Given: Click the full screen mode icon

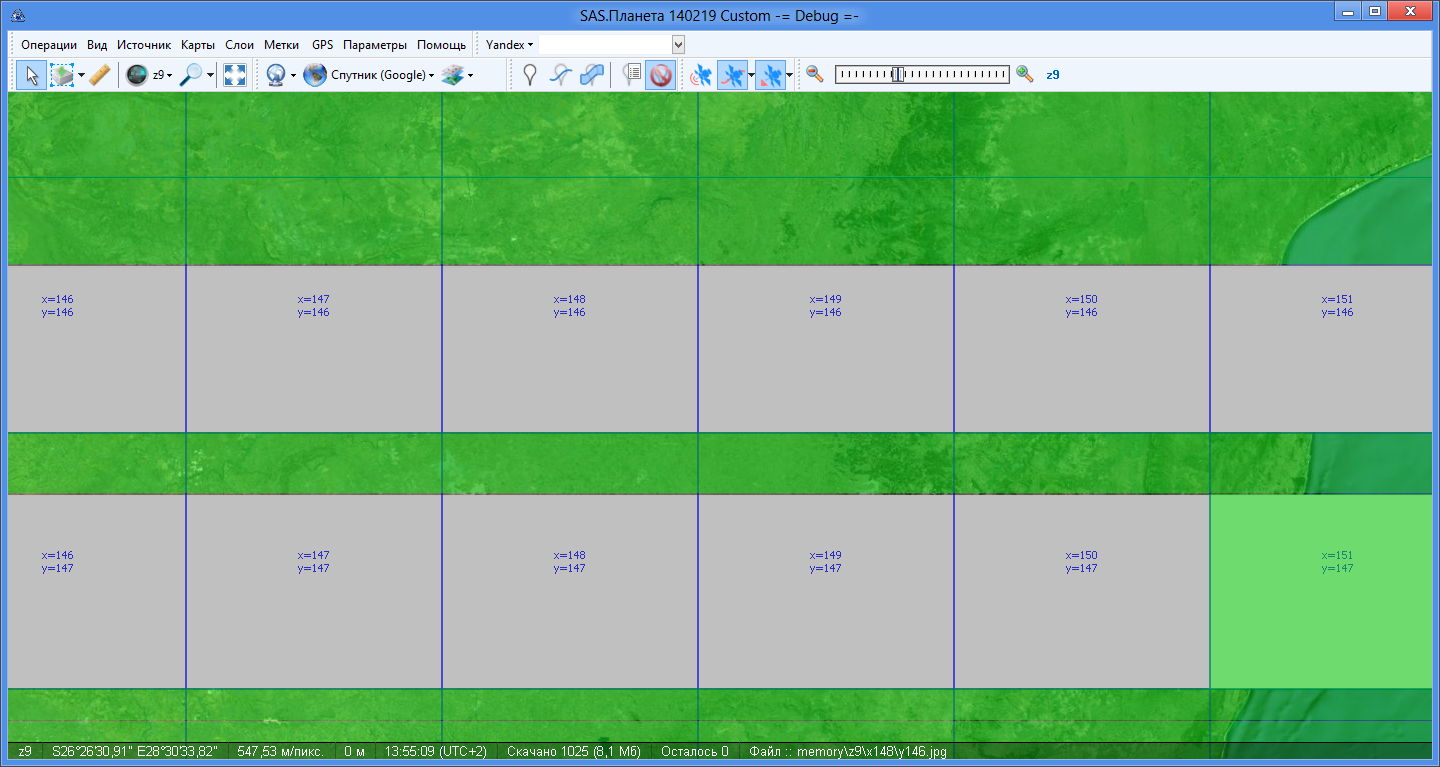Looking at the screenshot, I should coord(235,75).
